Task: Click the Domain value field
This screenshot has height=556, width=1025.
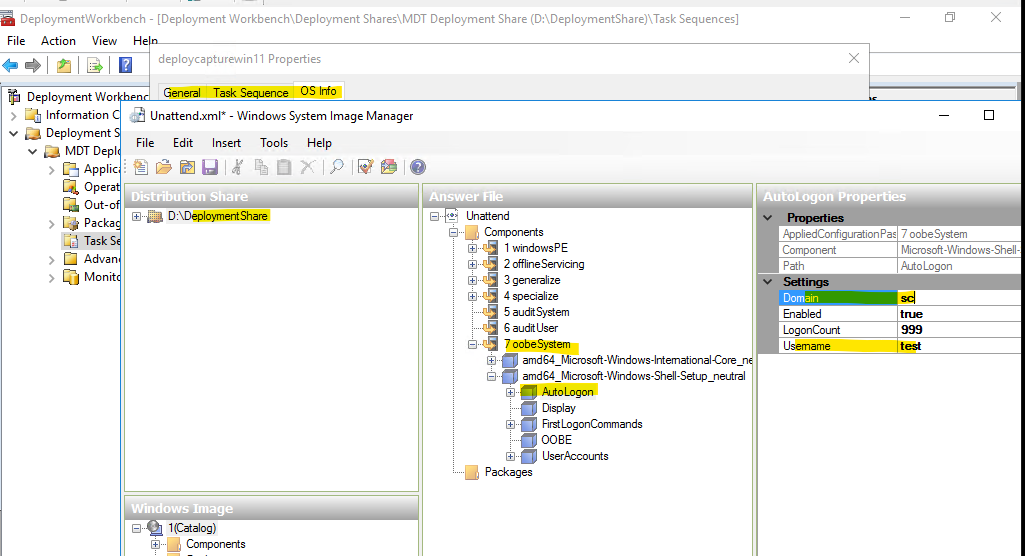Action: pos(960,298)
